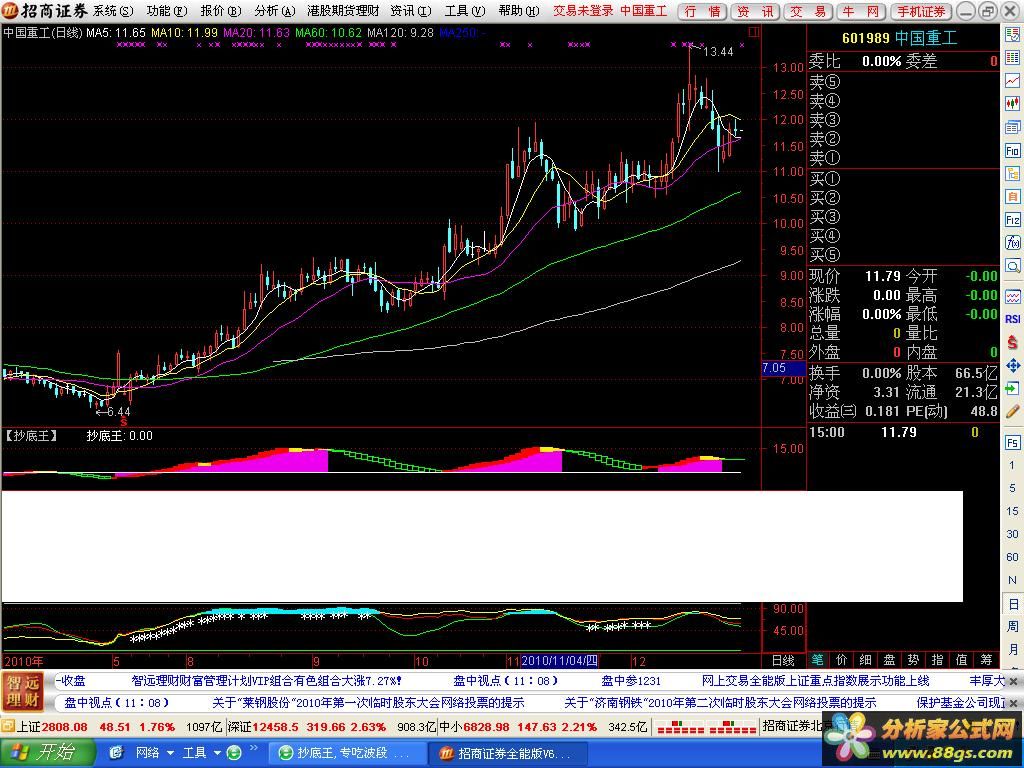Open news link about VIP组合有色组合大涨7.27%
The height and width of the screenshot is (768, 1024).
[x=266, y=680]
